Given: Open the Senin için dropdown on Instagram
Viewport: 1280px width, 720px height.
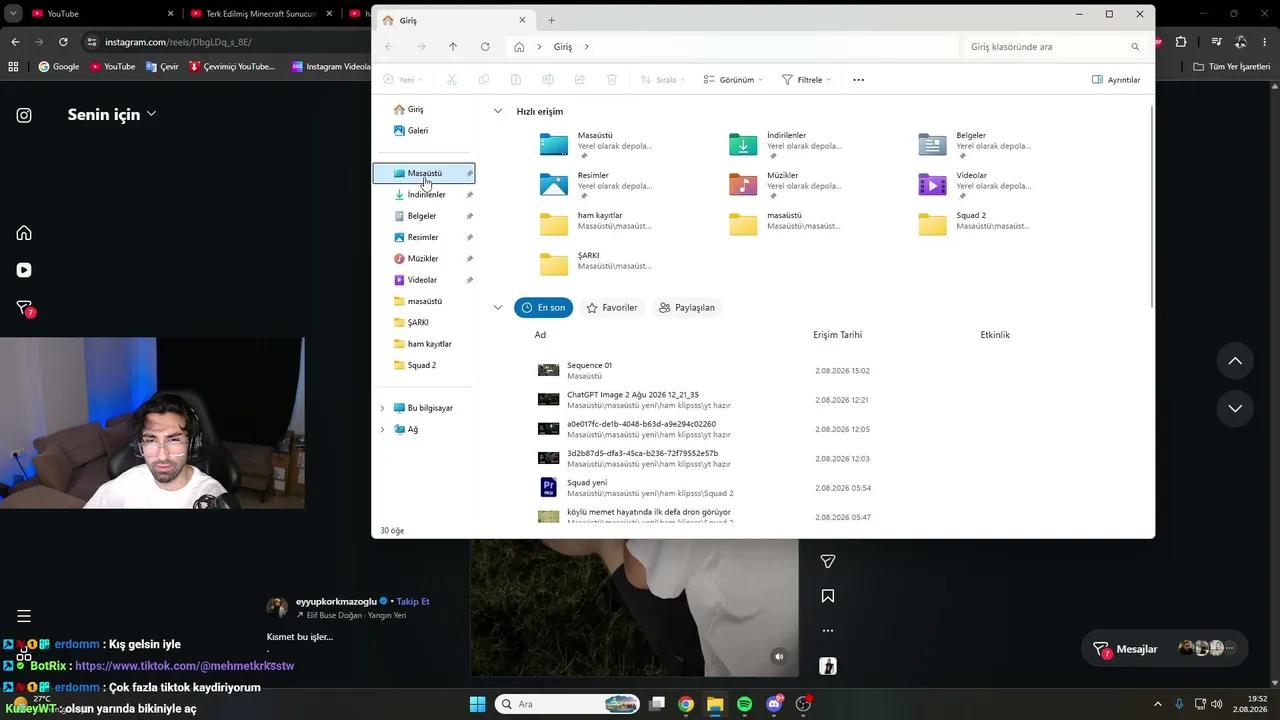Looking at the screenshot, I should (112, 115).
